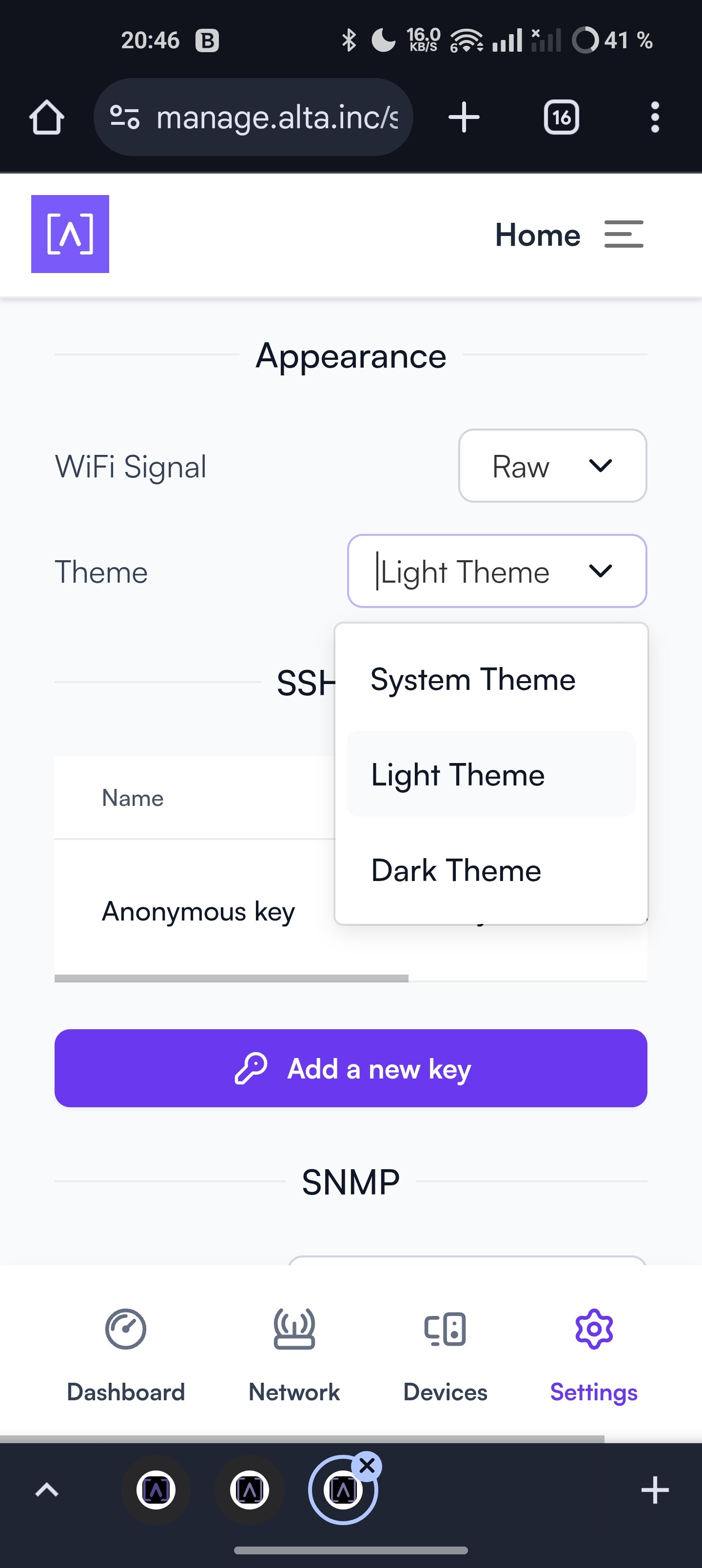
Task: Open the Alta Labs logo home link
Action: coord(70,234)
